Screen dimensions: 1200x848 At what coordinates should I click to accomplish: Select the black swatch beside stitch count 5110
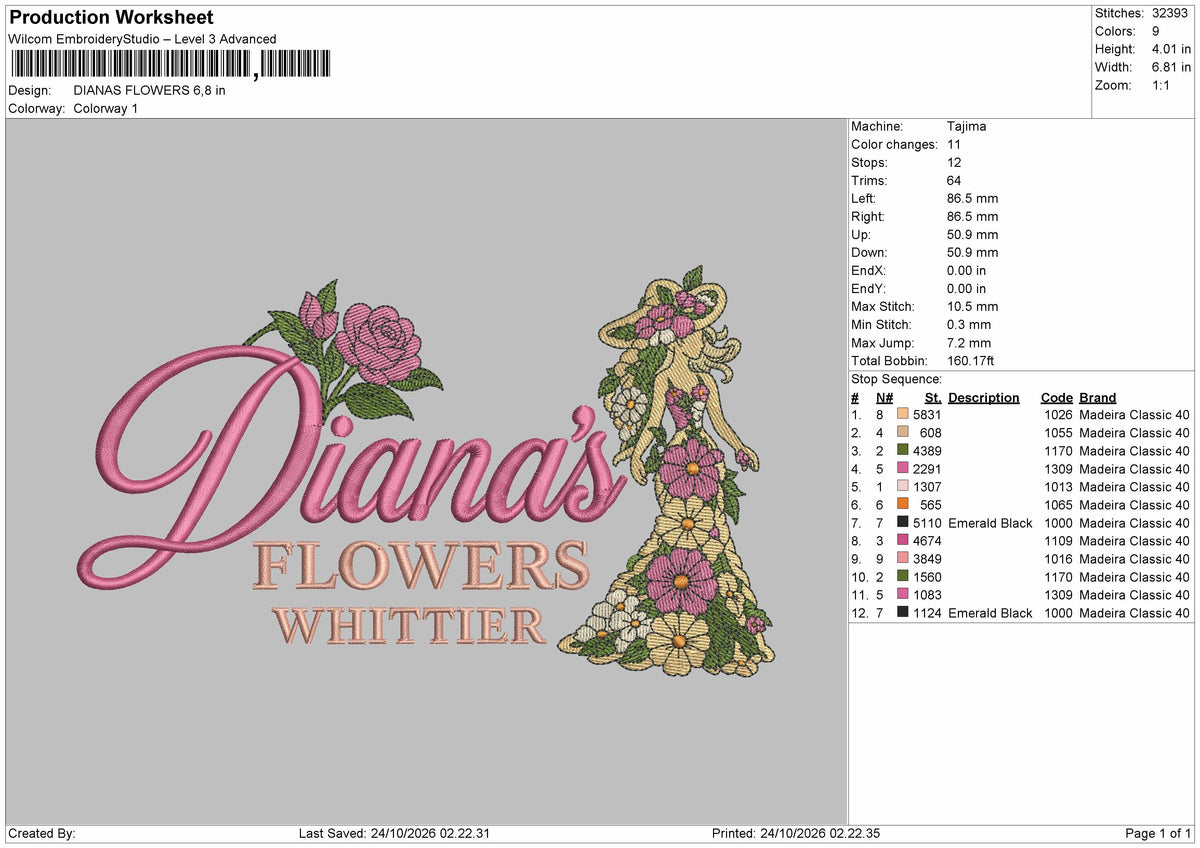point(903,523)
